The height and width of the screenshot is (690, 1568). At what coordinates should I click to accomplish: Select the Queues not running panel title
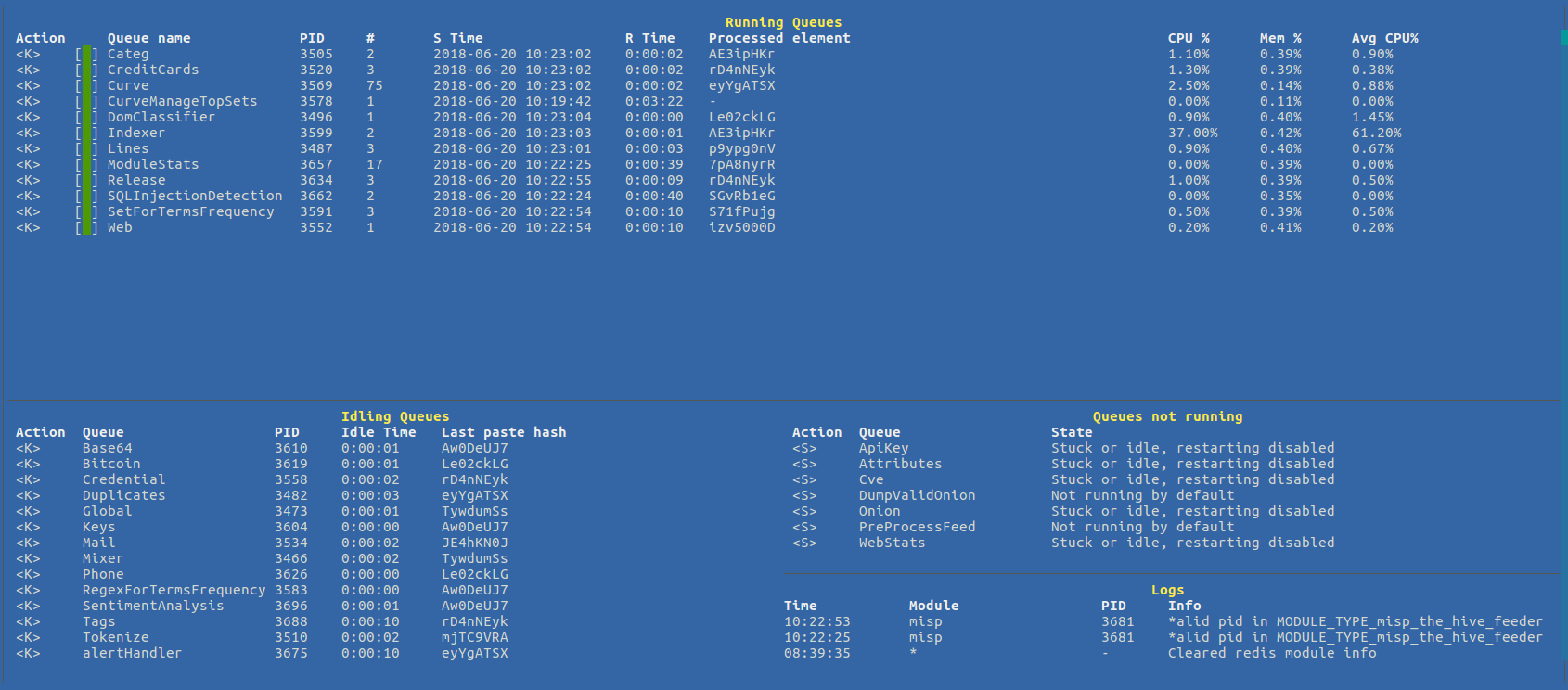tap(1166, 416)
